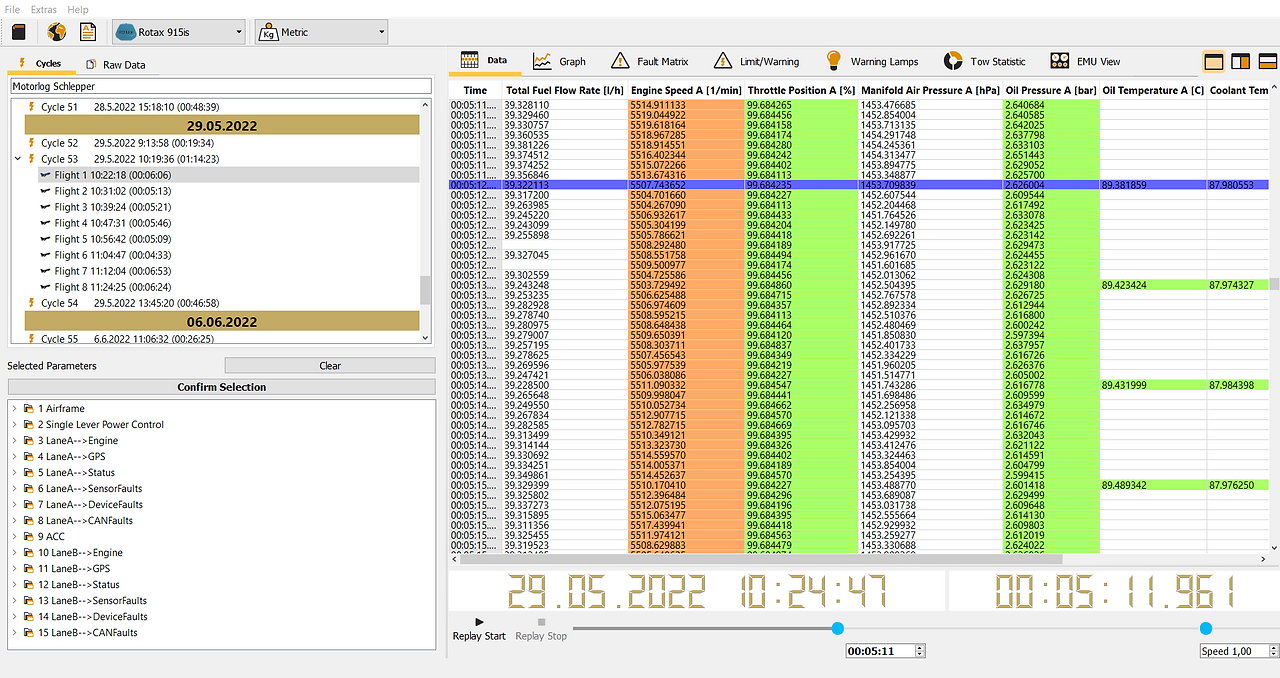Expand the 3 LaneA-->Engine group
This screenshot has height=678, width=1280.
pos(15,441)
